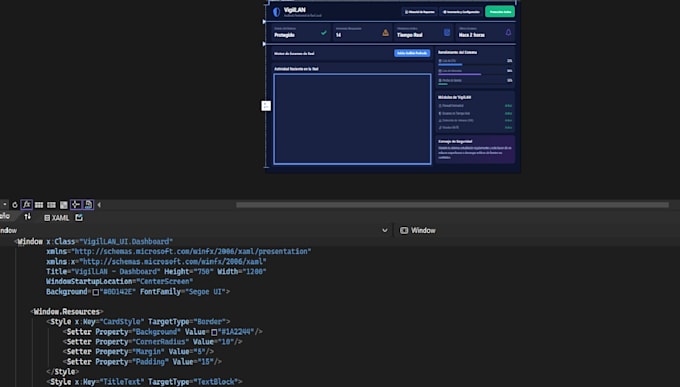The image size is (680, 387).
Task: Click the upper row handle arrow on designer left edge
Action: pos(264,21)
